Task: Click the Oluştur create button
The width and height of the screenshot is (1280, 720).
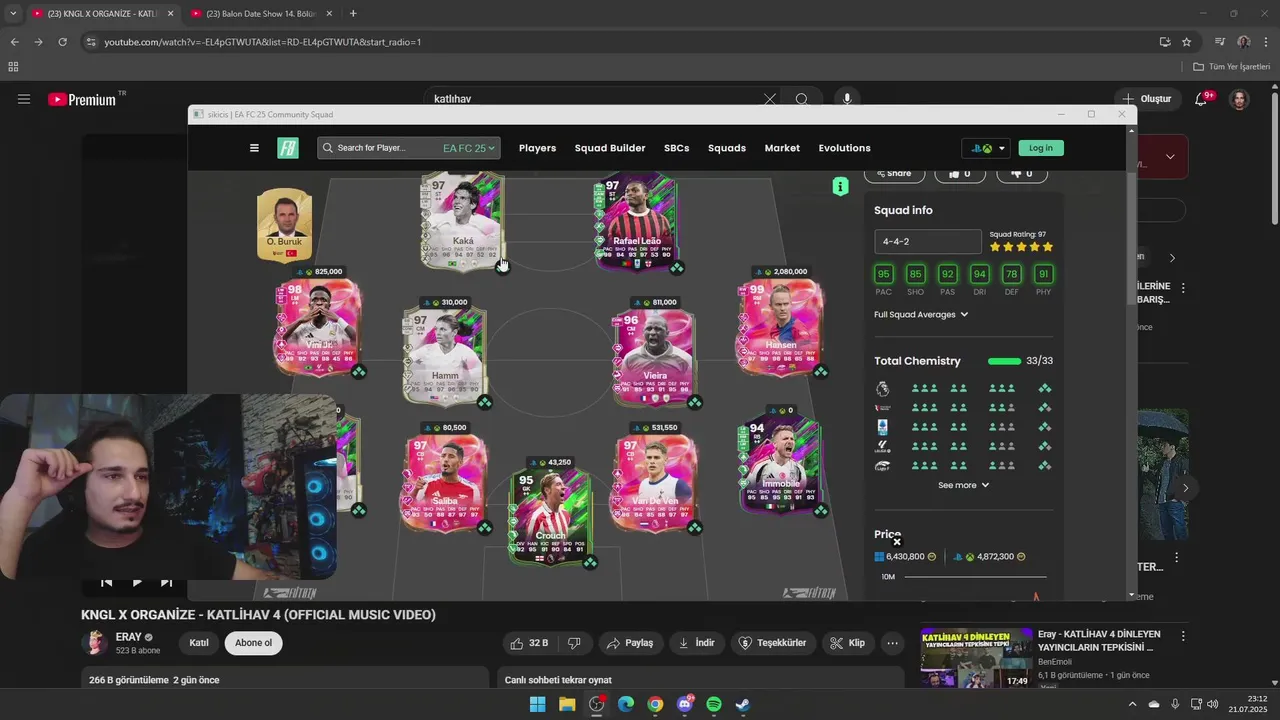Action: (x=1146, y=99)
